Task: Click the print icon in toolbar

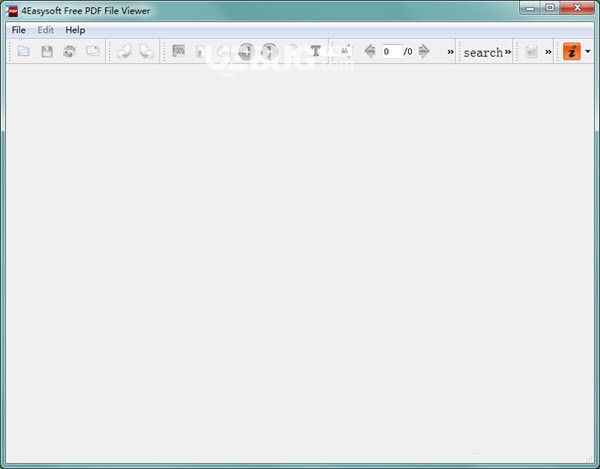Action: click(x=70, y=51)
